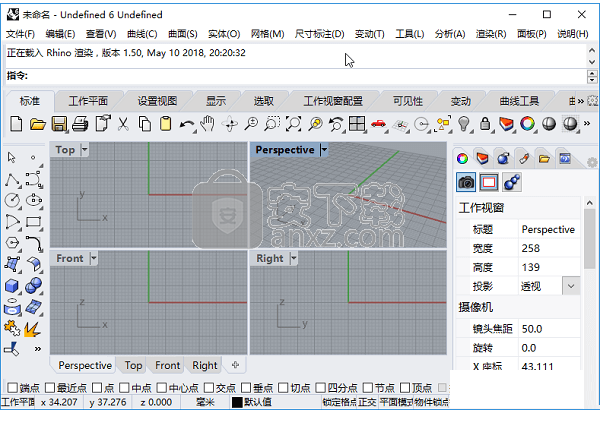The image size is (601, 421).
Task: Click the camera icon in properties panel
Action: pyautogui.click(x=466, y=182)
